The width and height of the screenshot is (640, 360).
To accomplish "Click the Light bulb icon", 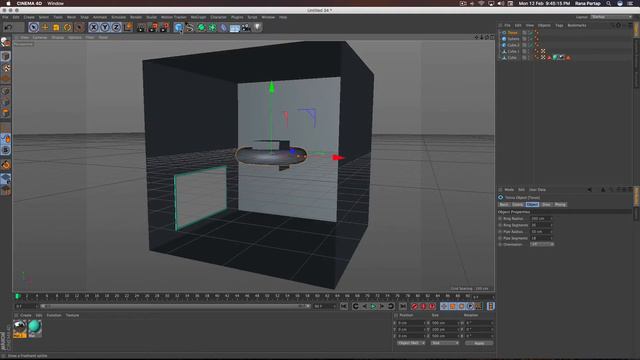I will (x=257, y=27).
